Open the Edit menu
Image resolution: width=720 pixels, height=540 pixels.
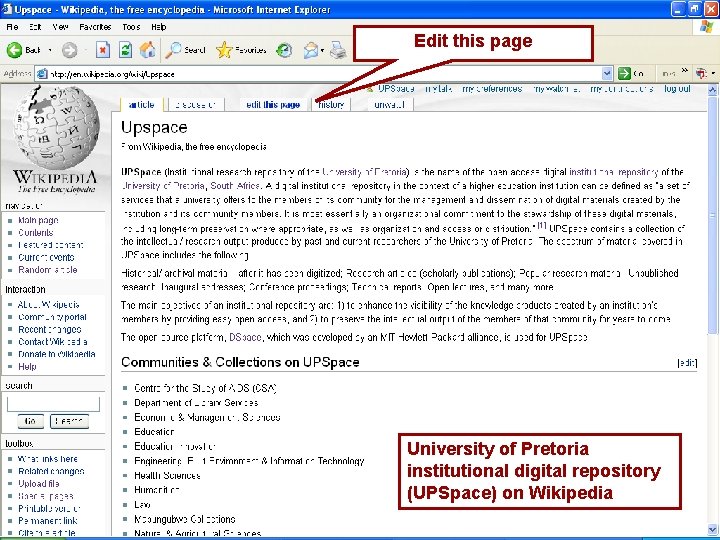[x=35, y=27]
